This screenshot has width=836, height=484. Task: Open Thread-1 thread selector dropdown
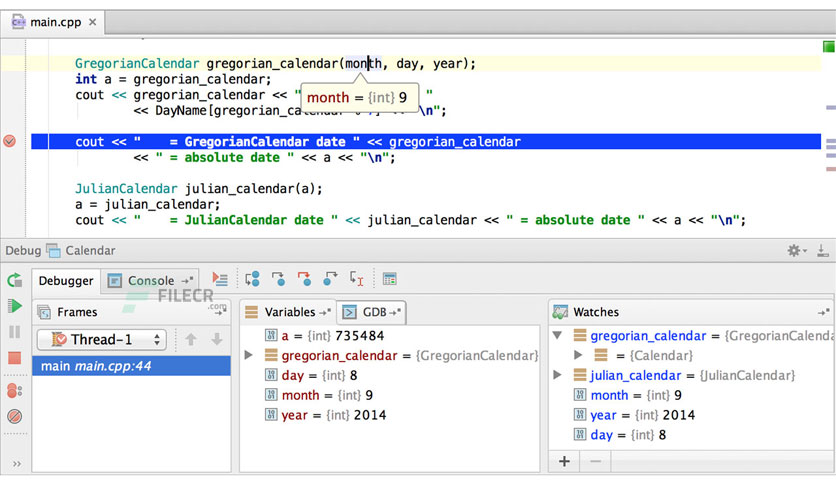[x=102, y=340]
